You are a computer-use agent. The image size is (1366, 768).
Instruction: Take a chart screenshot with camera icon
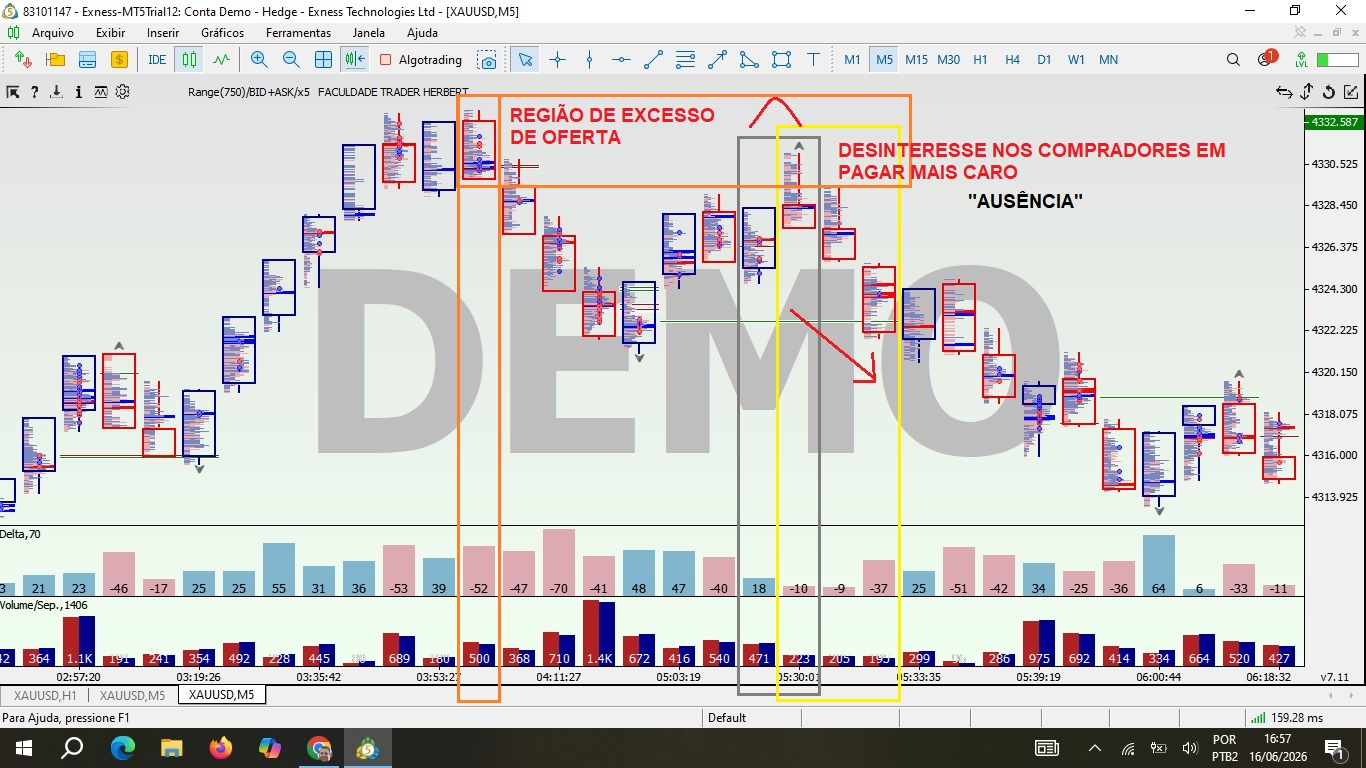click(x=487, y=60)
